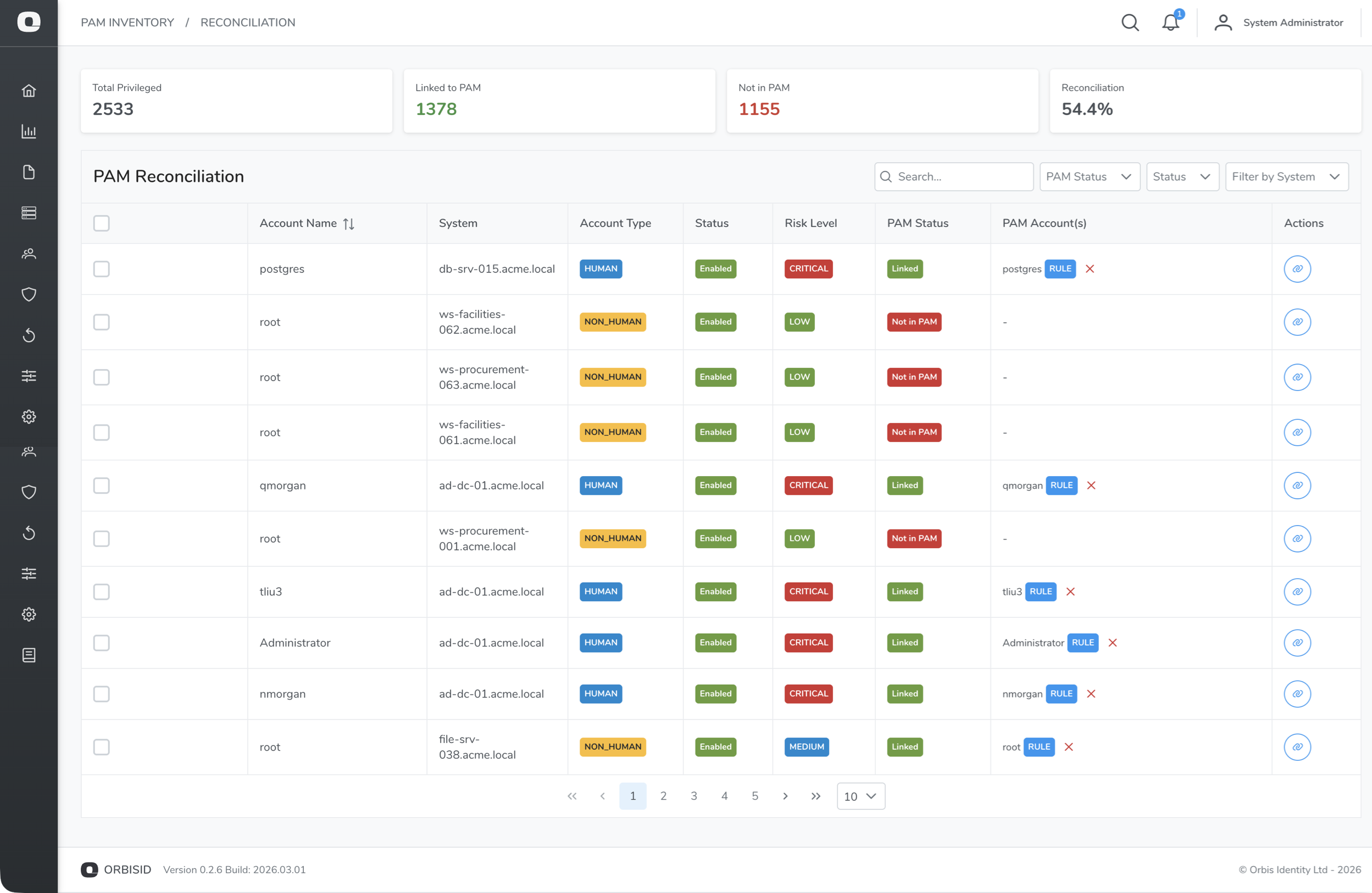Select the postgres row checkbox
1372x893 pixels.
102,269
